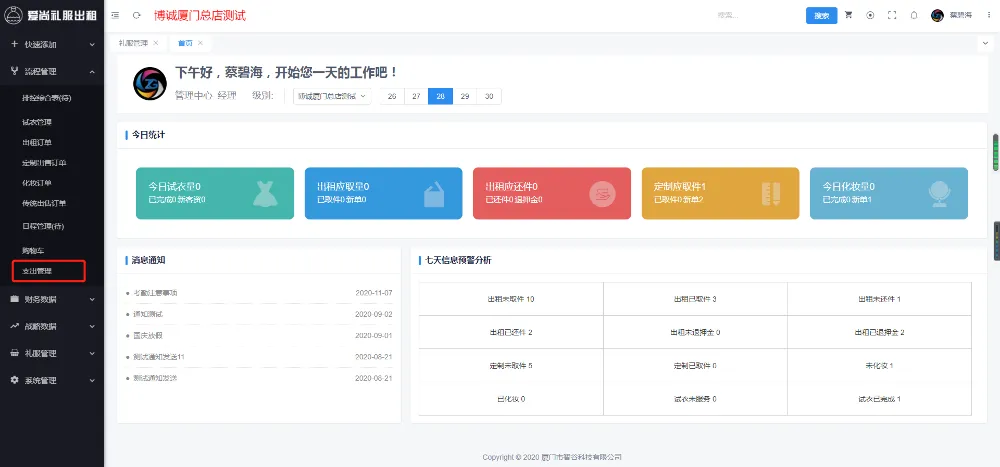The image size is (1000, 467).
Task: Click the theme target icon in header
Action: [870, 16]
